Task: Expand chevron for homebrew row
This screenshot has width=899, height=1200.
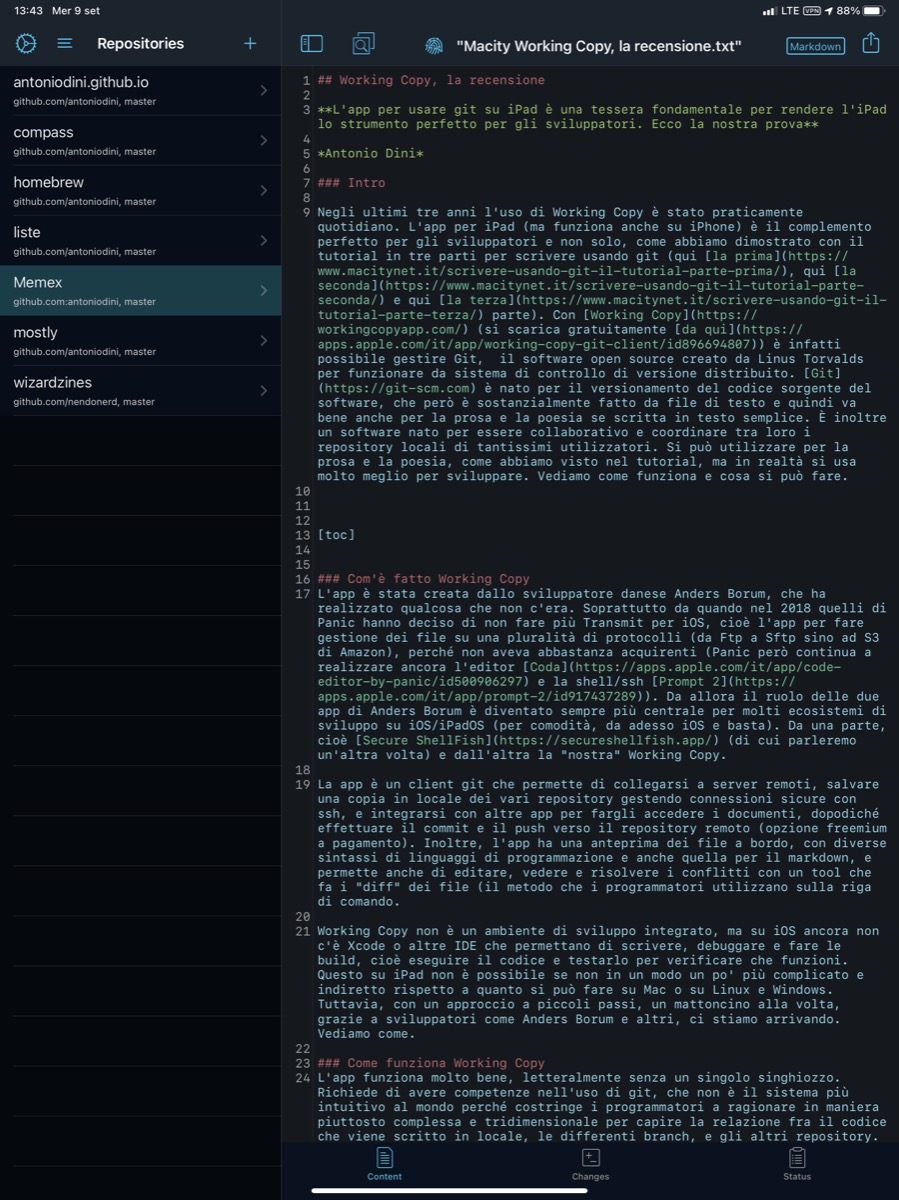Action: click(264, 190)
